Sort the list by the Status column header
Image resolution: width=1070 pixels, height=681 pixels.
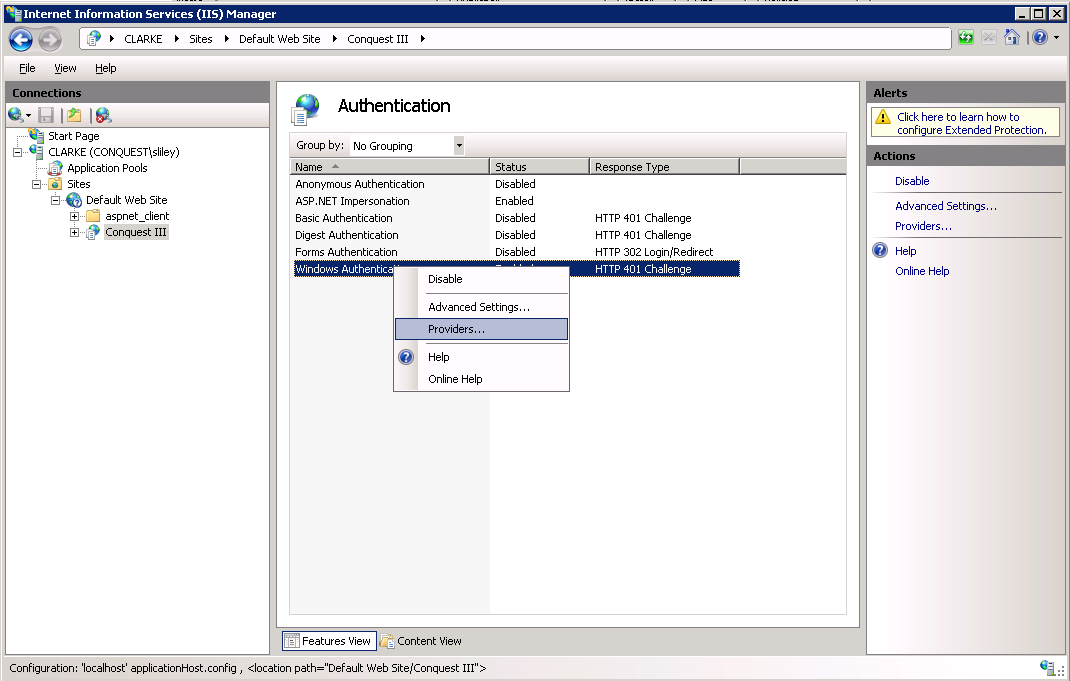click(540, 166)
